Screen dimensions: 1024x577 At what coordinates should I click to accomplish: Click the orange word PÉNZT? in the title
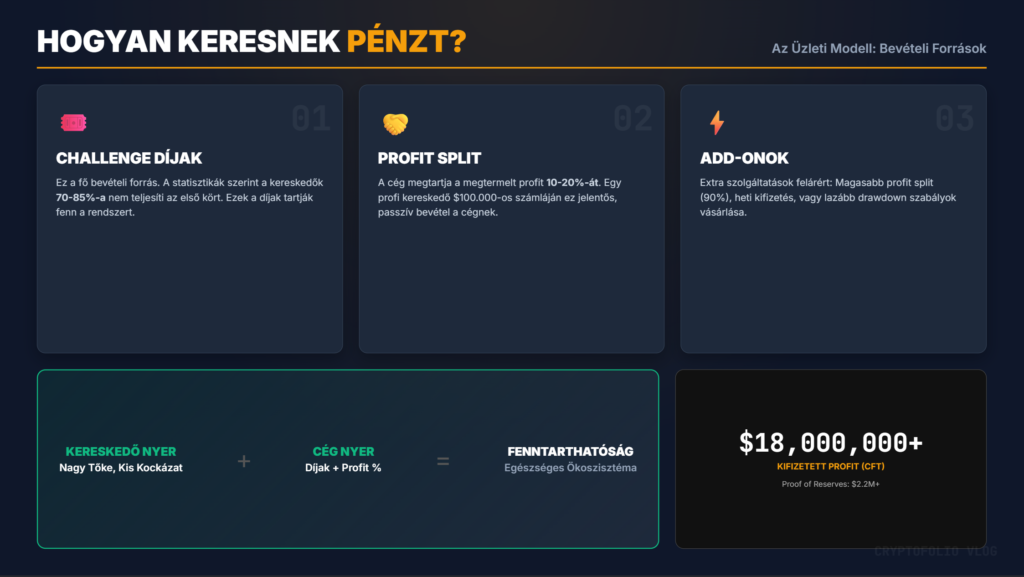405,41
